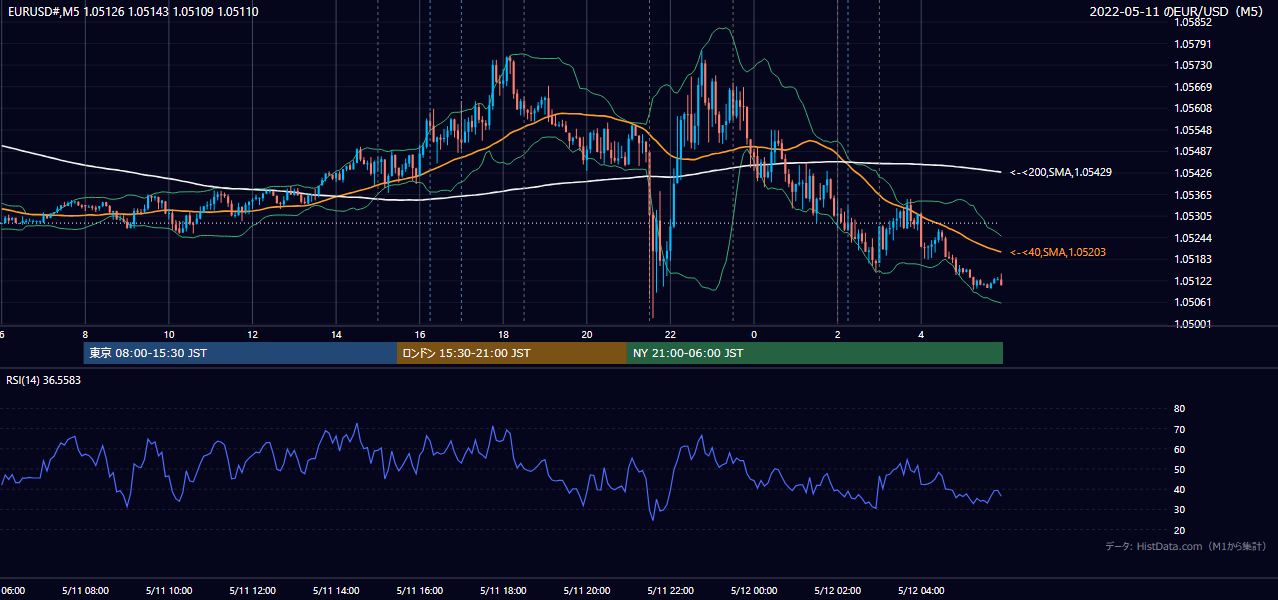This screenshot has width=1278, height=600.
Task: Click the RSI scale value 60
Action: point(1179,449)
